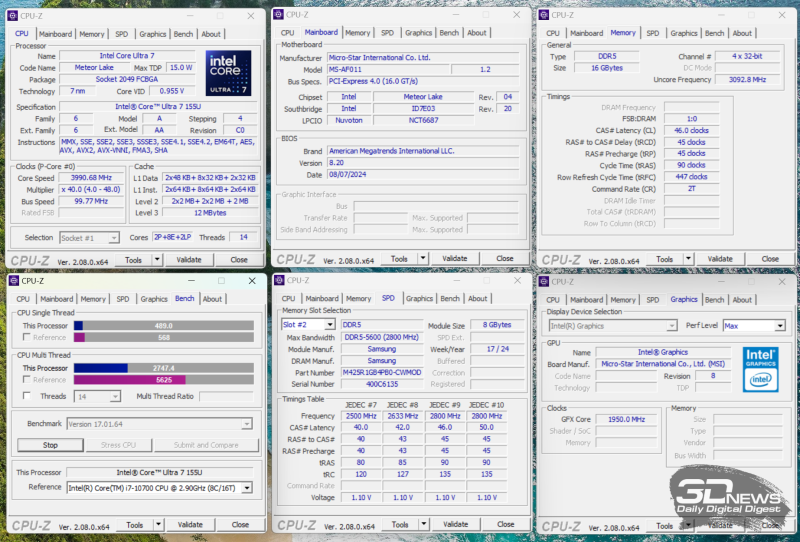The height and width of the screenshot is (542, 800).
Task: Toggle Reference checkbox under CPU Multi Thread
Action: click(x=26, y=380)
